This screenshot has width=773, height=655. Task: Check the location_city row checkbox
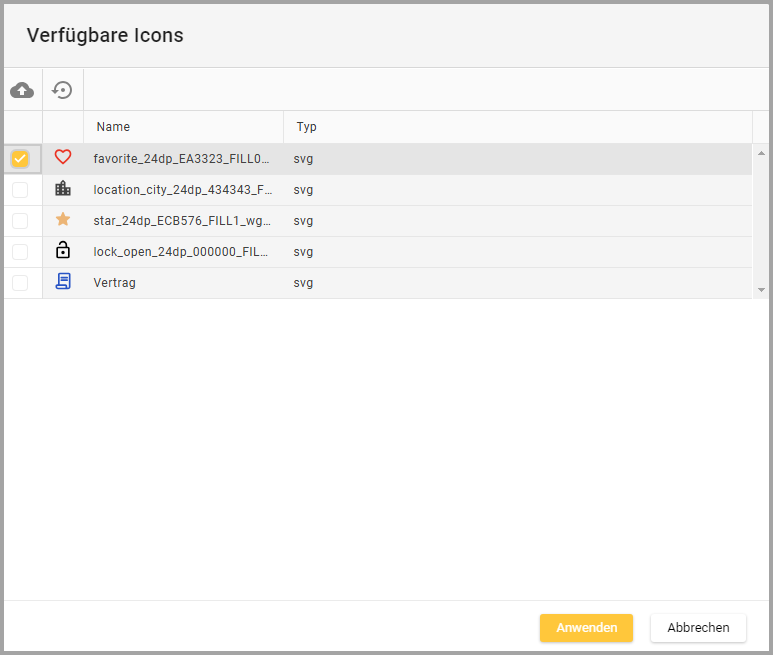(20, 190)
